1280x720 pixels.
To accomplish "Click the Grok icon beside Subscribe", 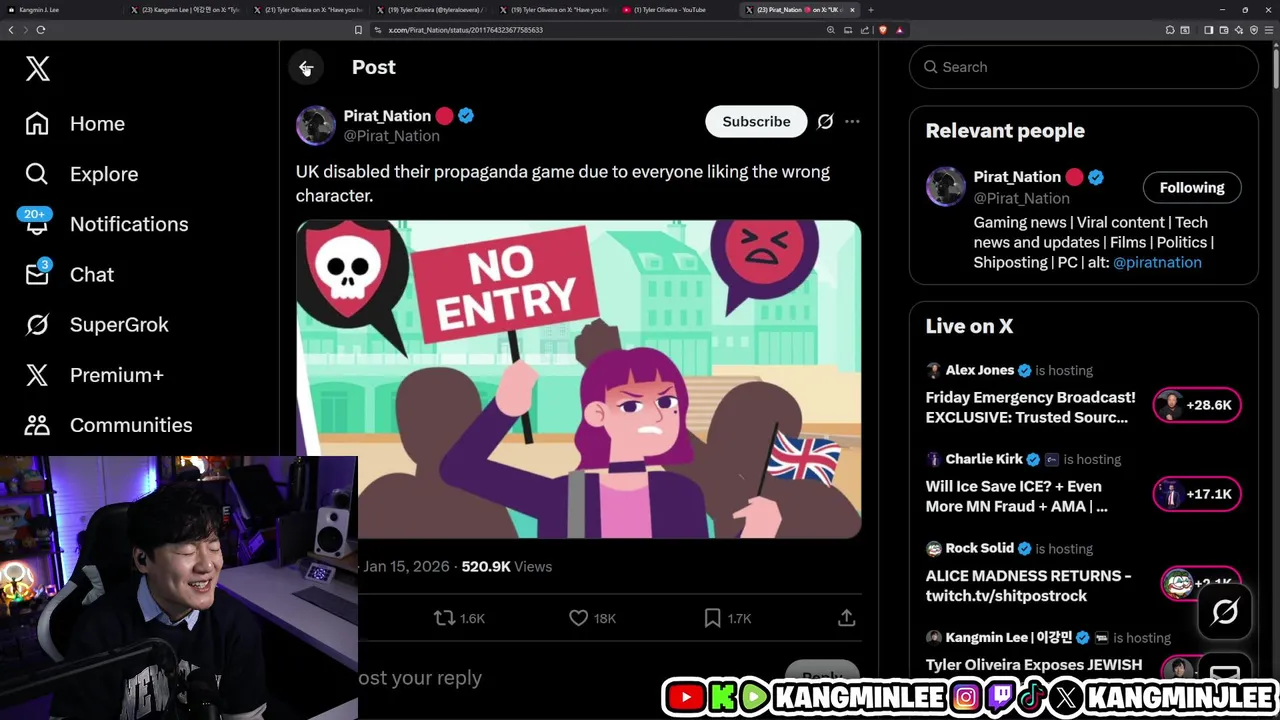I will coord(825,121).
